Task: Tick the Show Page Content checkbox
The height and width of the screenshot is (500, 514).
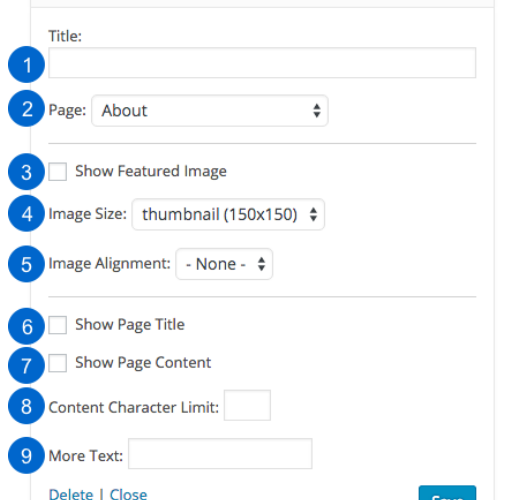Action: (x=58, y=363)
